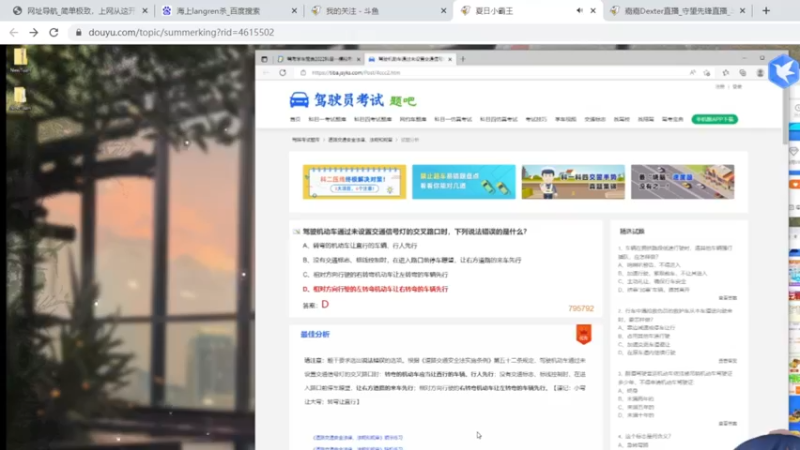The image size is (800, 450).
Task: Select answer option B text
Action: coord(412,260)
